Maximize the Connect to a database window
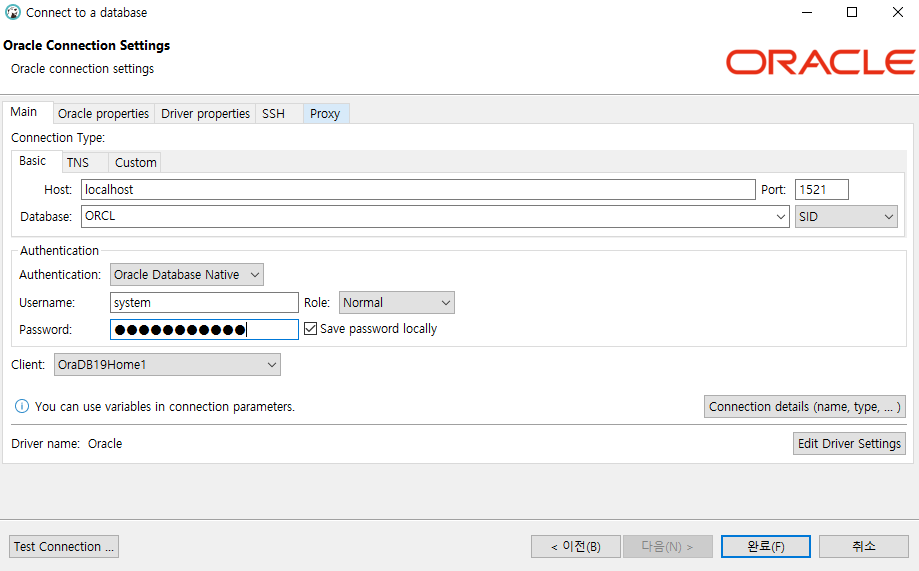The image size is (919, 571). point(852,12)
